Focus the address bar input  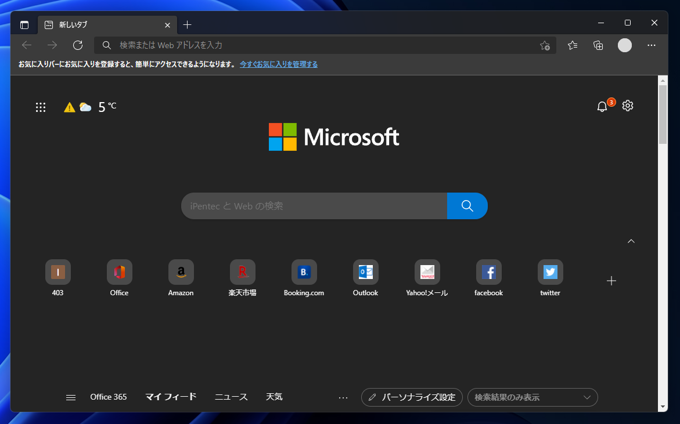tap(325, 45)
